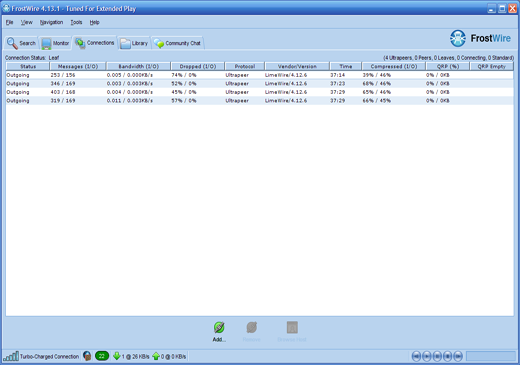Sort by QRP Empty column header

pyautogui.click(x=492, y=66)
